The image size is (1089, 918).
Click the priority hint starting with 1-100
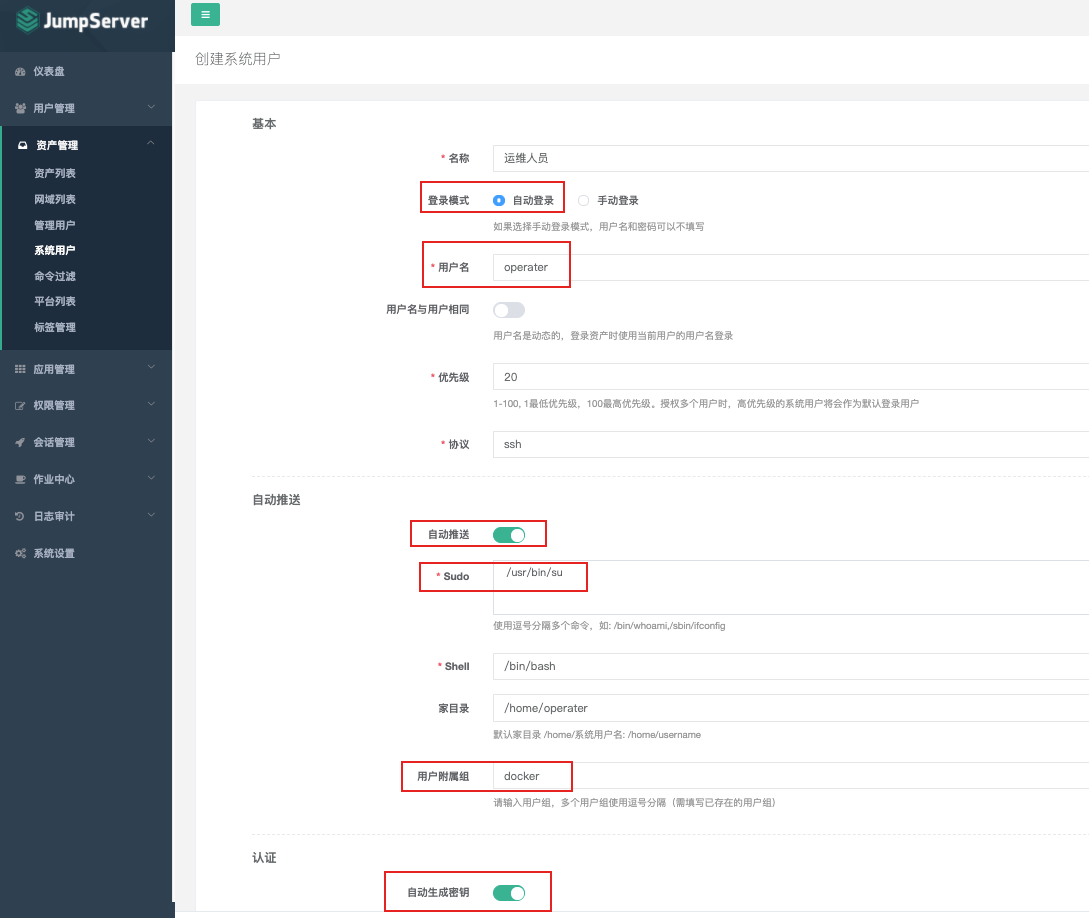[x=706, y=403]
